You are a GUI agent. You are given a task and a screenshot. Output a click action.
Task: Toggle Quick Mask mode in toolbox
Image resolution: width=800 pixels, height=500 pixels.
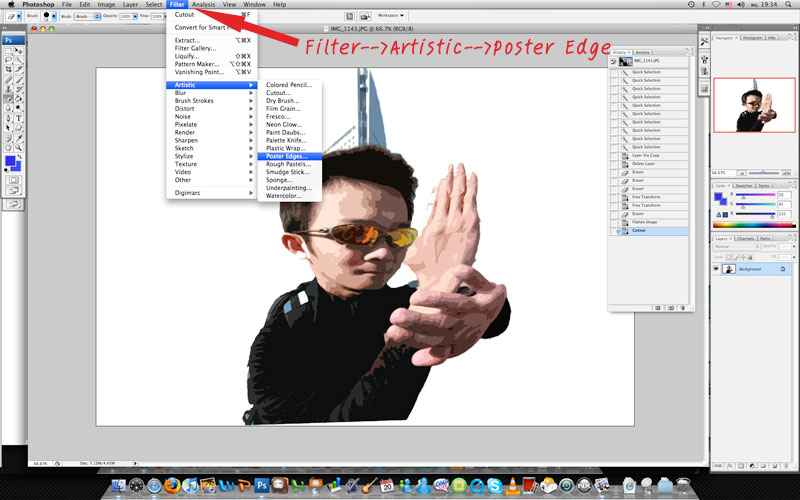coord(13,180)
